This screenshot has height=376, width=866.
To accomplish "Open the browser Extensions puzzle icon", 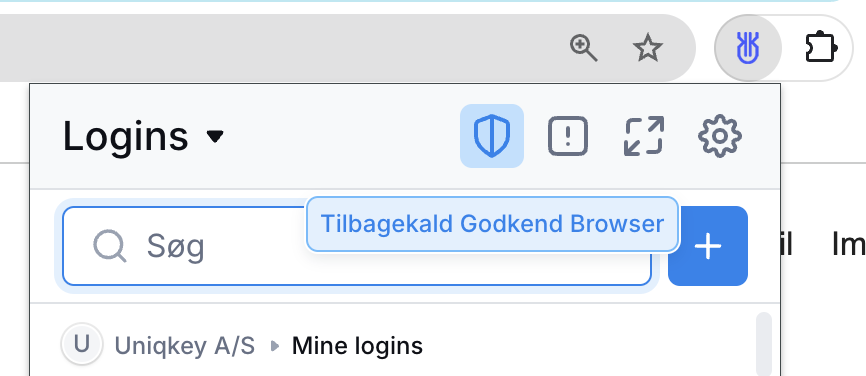I will tap(821, 48).
